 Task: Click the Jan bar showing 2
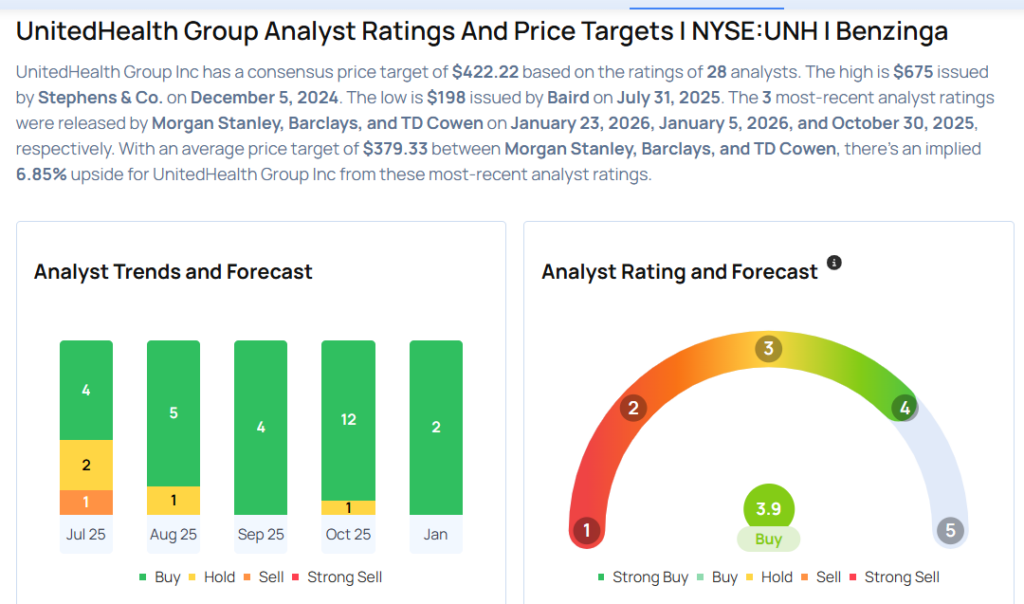pos(436,427)
